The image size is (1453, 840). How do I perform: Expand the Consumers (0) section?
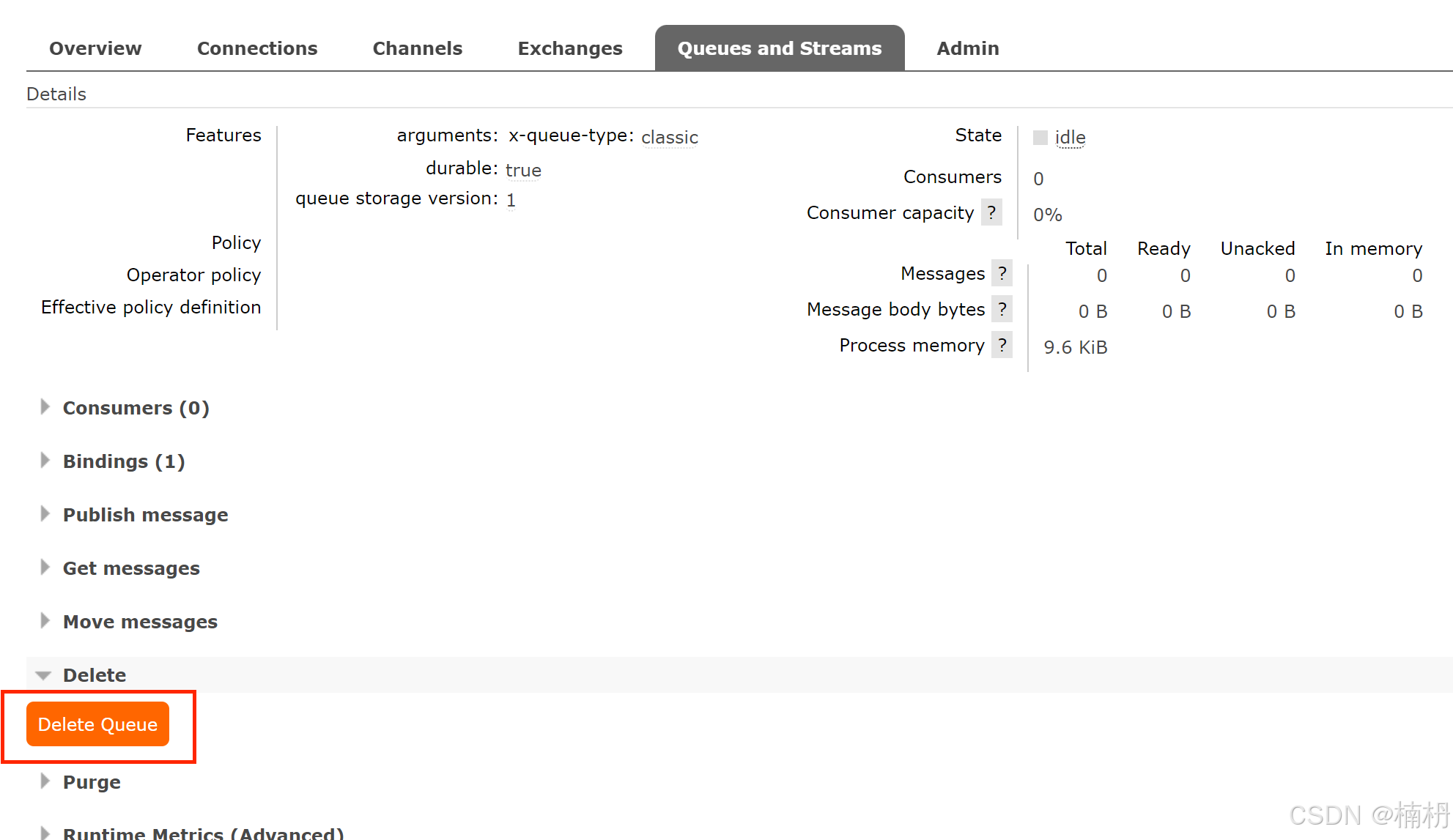pos(136,408)
